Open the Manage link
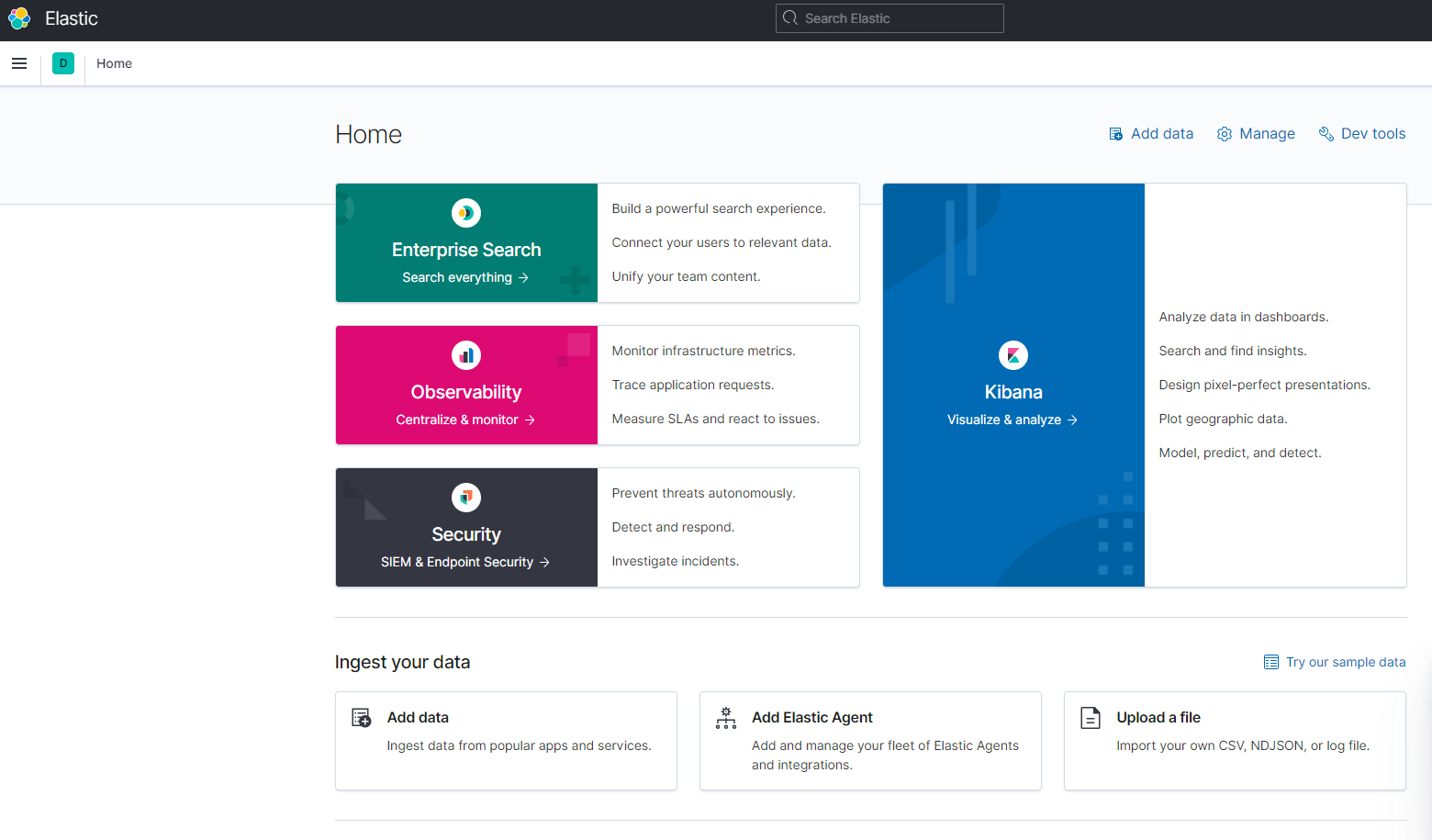1432x840 pixels. click(1267, 134)
